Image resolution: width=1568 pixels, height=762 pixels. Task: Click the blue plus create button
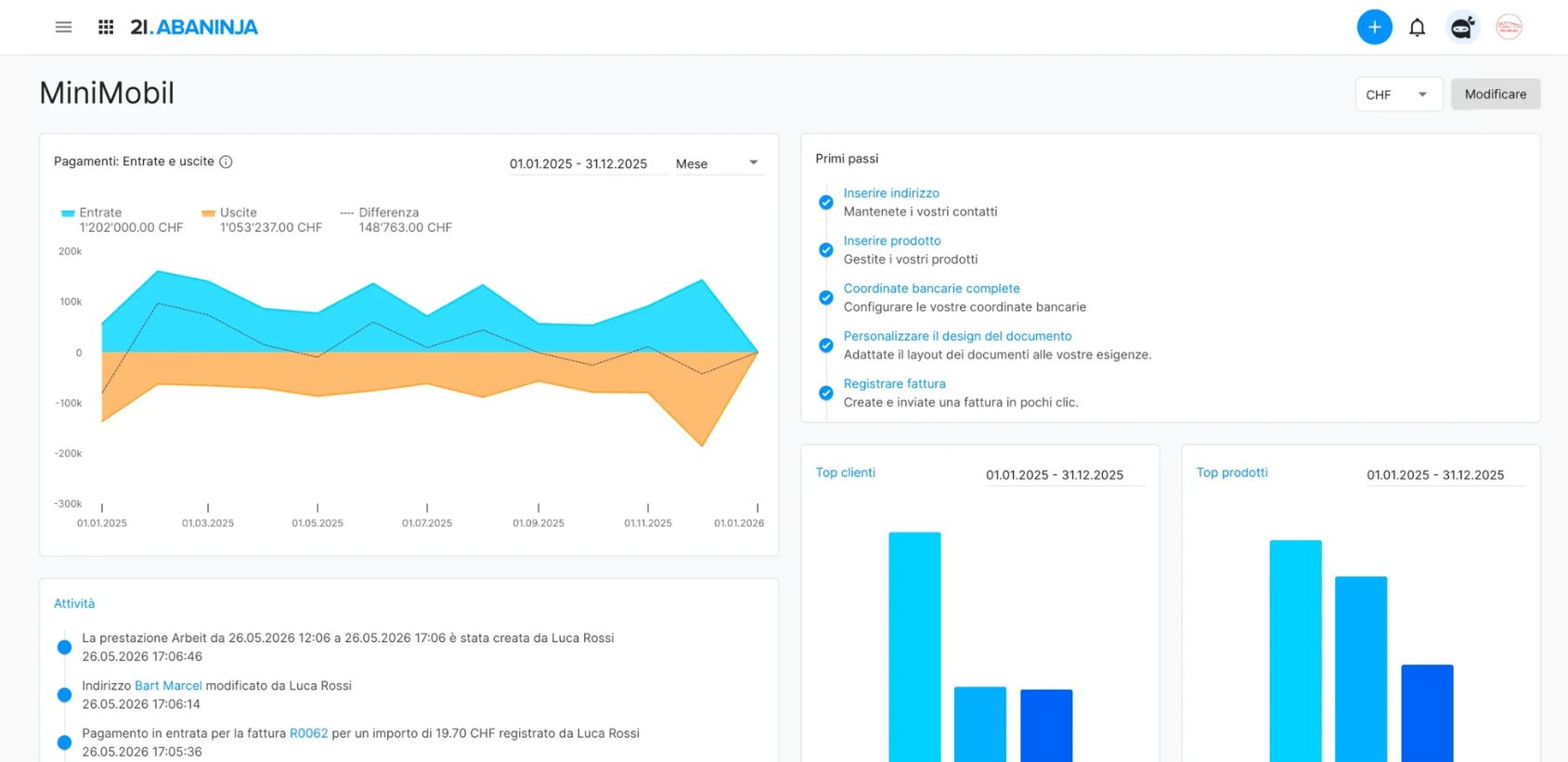click(1374, 27)
